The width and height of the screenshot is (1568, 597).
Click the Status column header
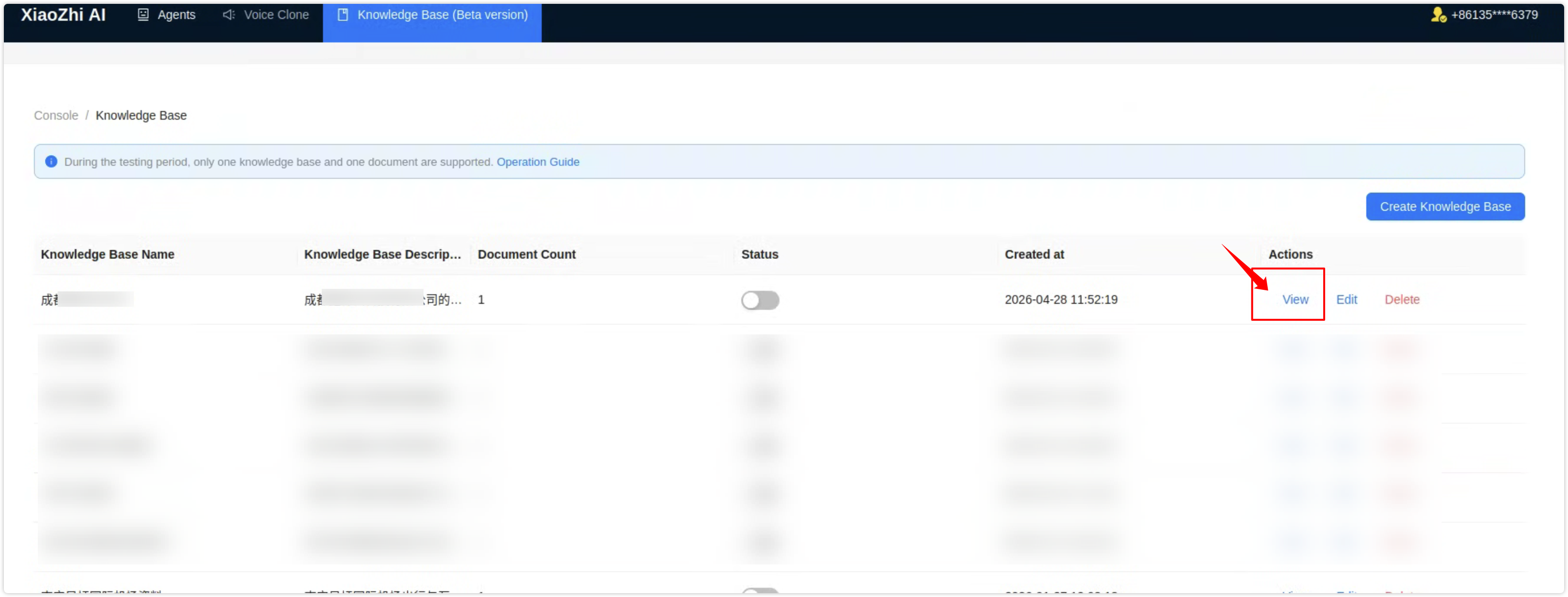[x=760, y=254]
